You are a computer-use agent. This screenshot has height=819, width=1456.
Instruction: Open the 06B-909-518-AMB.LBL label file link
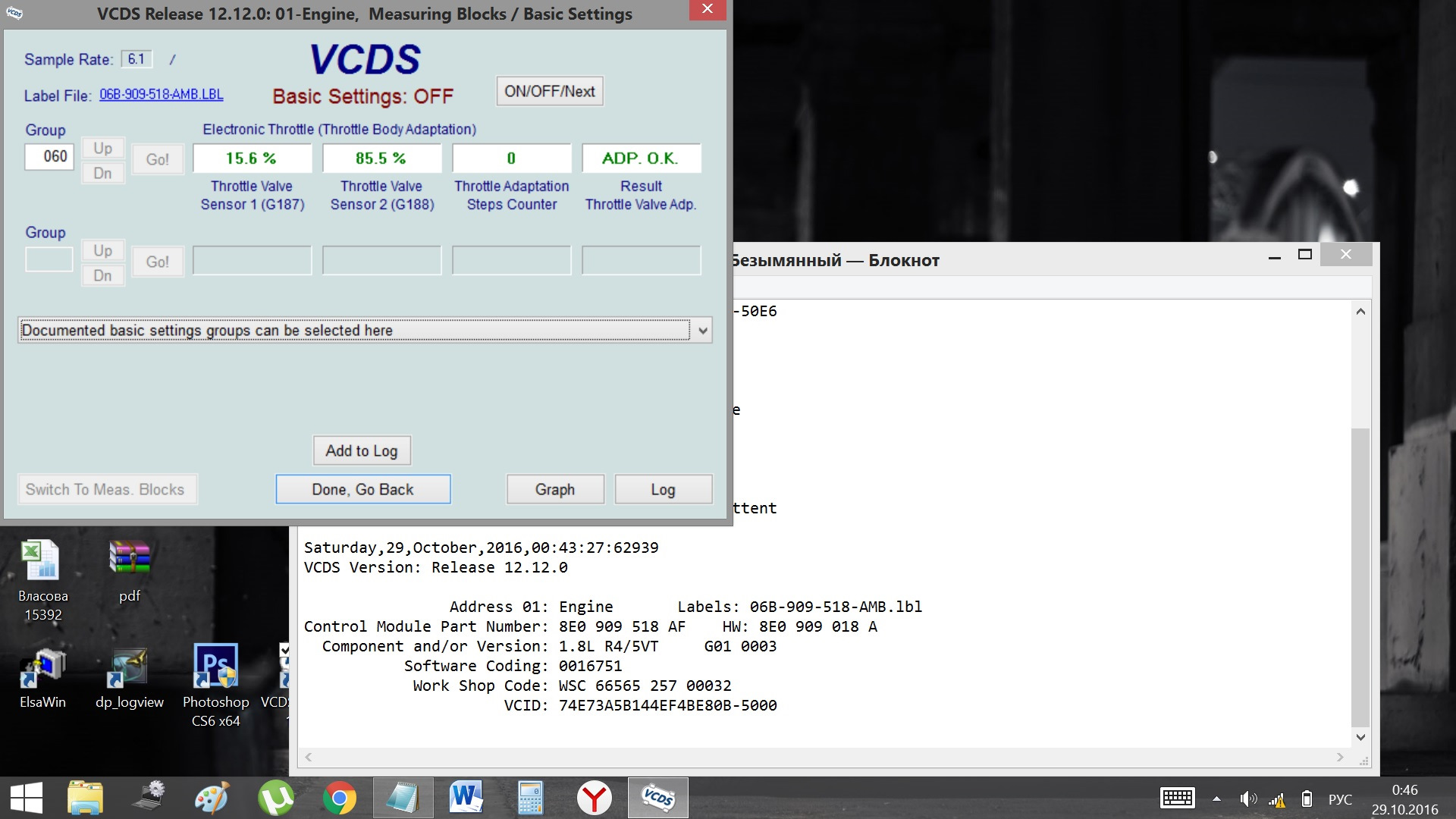161,95
